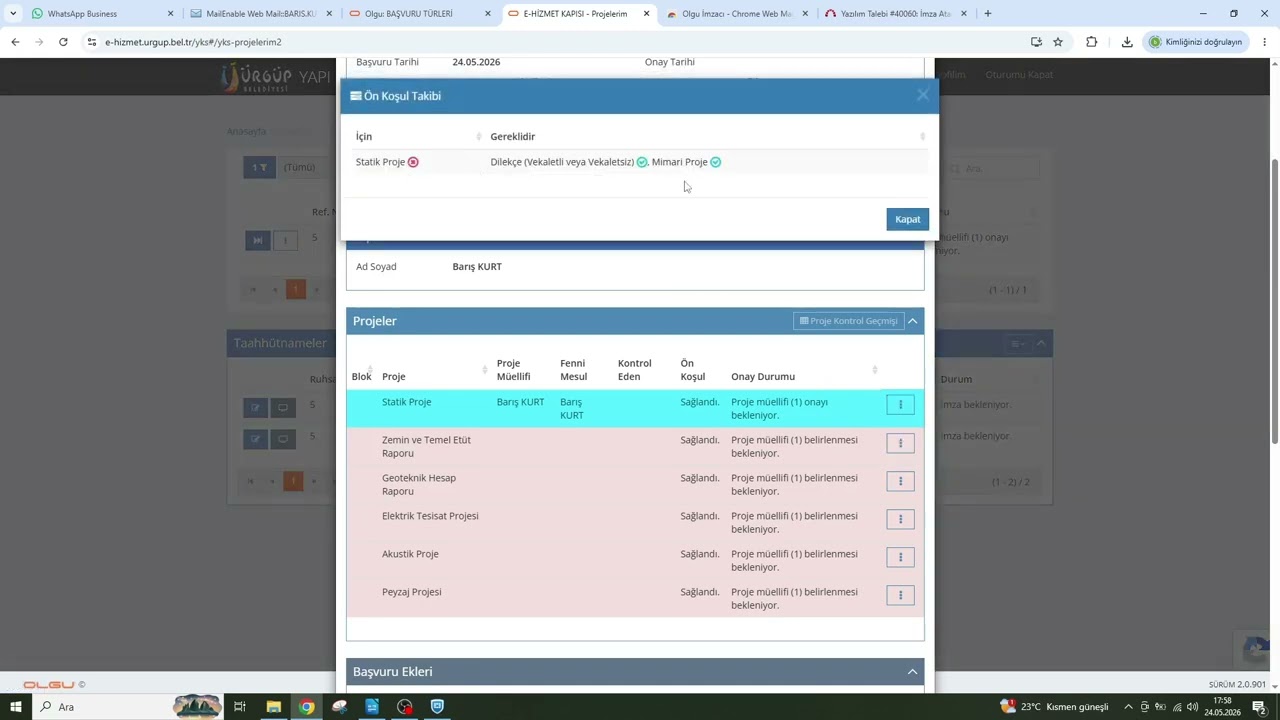The image size is (1280, 720).
Task: Click the green check icon beside Dilekçe
Action: pyautogui.click(x=642, y=162)
